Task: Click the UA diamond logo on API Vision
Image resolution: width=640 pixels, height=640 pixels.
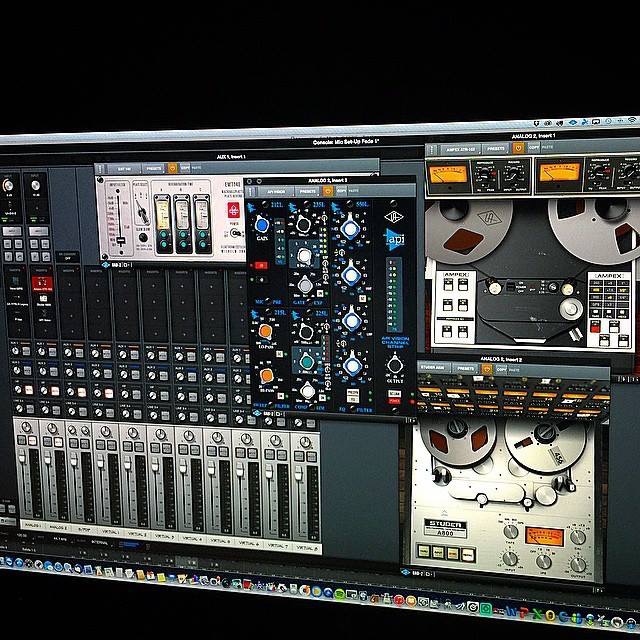Action: [393, 216]
